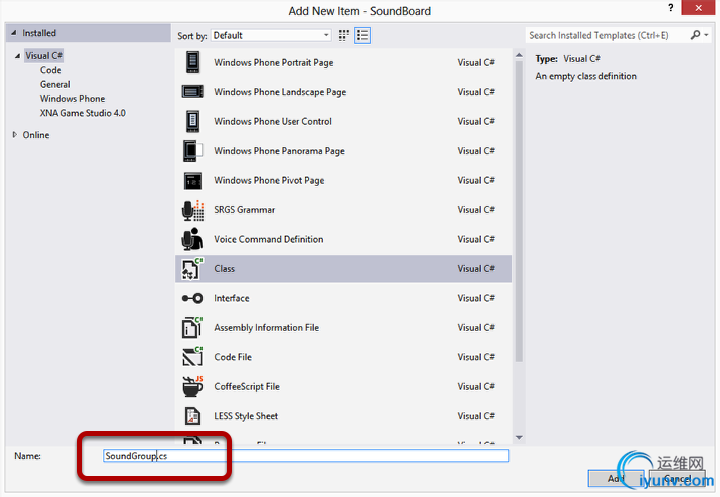Select the Windows Phone Pivot Page icon
This screenshot has width=720, height=497.
(192, 181)
